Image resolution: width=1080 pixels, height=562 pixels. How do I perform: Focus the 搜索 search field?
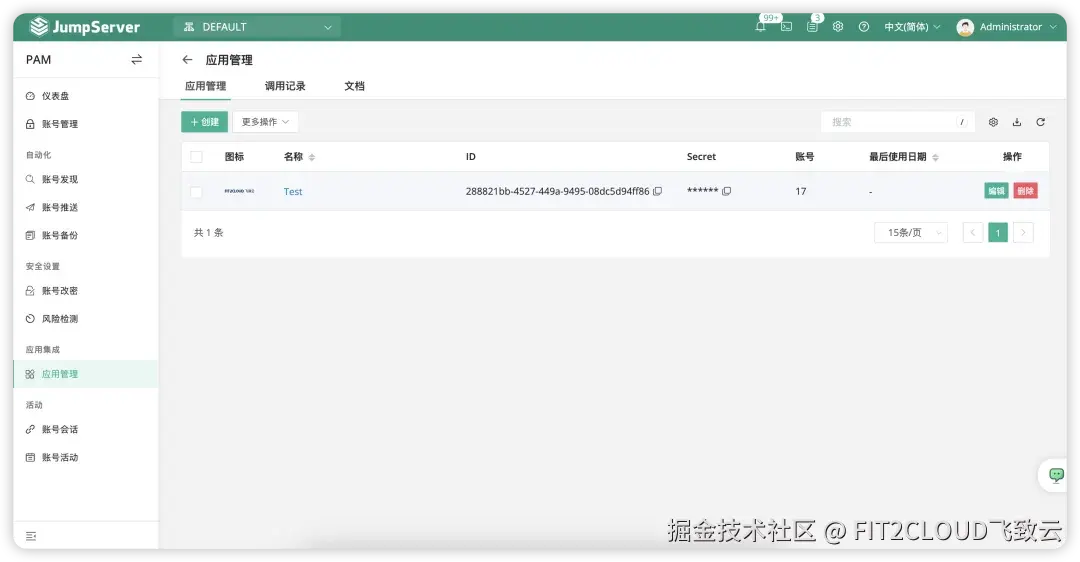[x=897, y=122]
